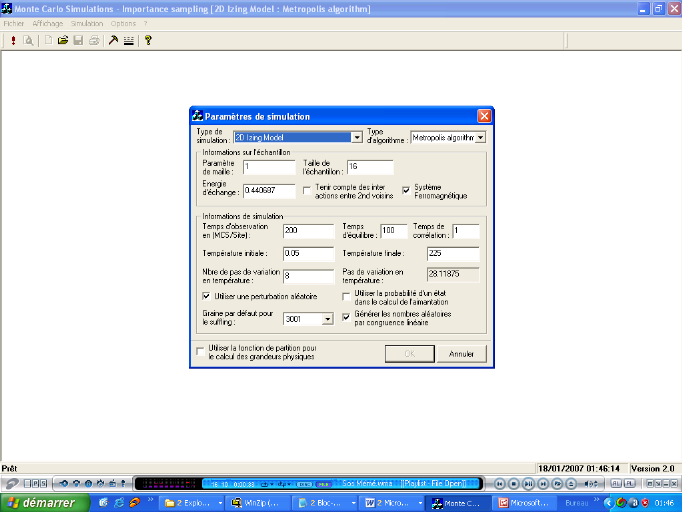682x512 pixels.
Task: Click the Température finale input field
Action: tap(452, 254)
